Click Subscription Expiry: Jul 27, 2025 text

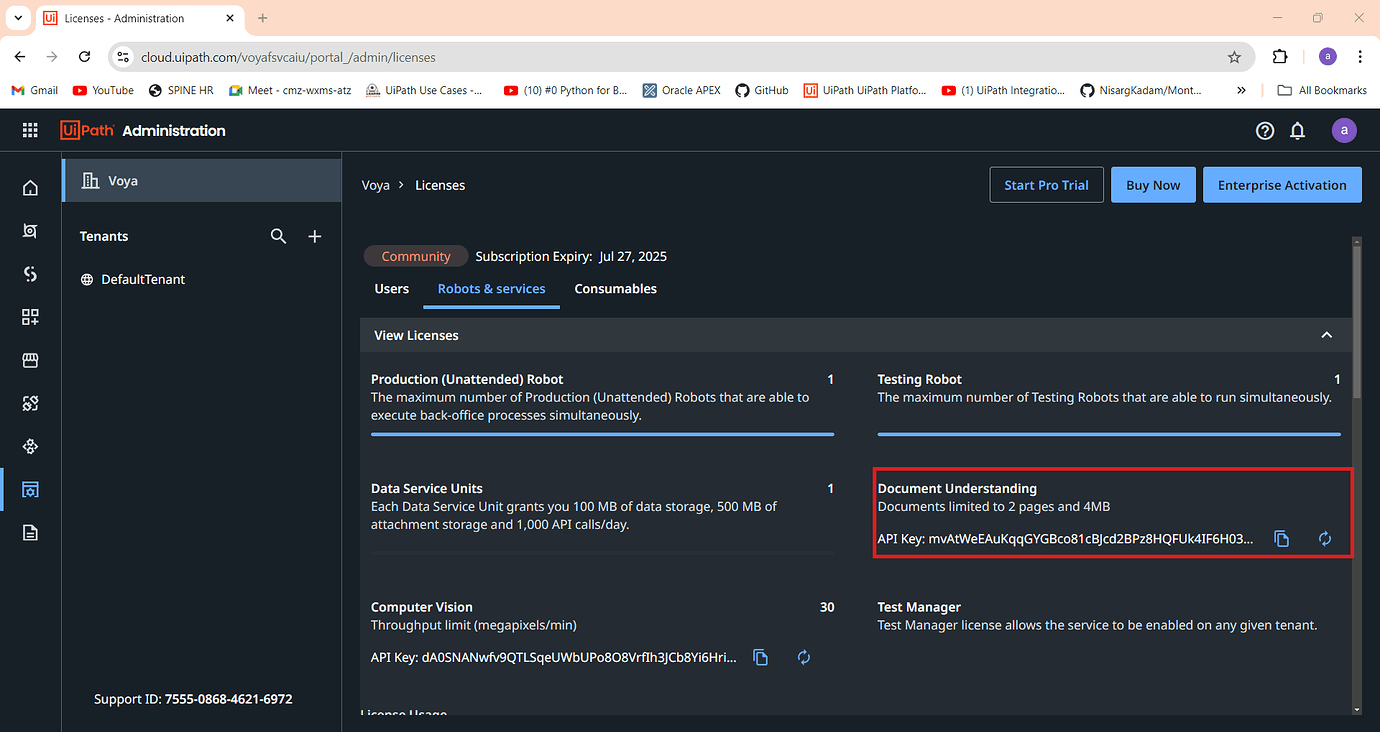point(571,256)
